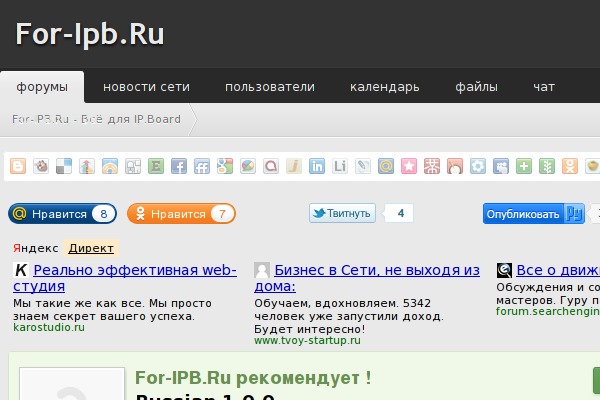This screenshot has width=600, height=400.
Task: Click the brown beaver BobrDobr icon
Action: (41, 167)
